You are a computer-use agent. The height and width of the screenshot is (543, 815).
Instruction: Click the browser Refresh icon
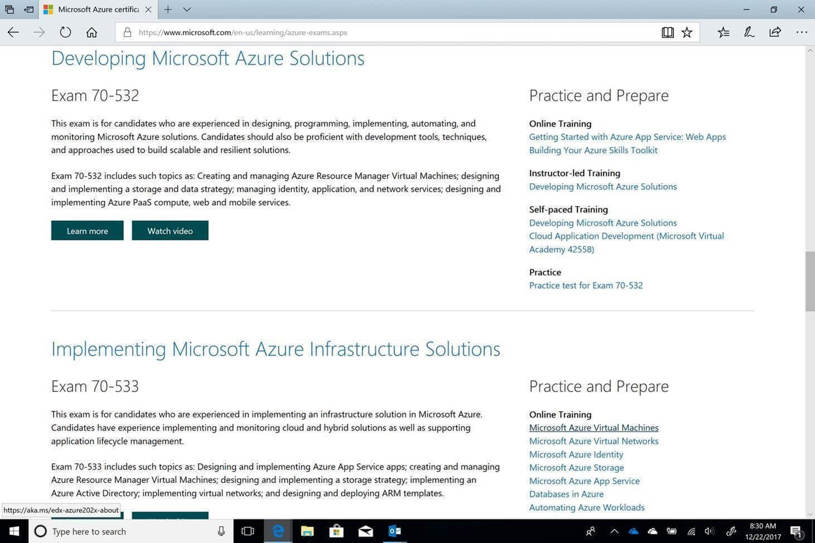[x=65, y=32]
